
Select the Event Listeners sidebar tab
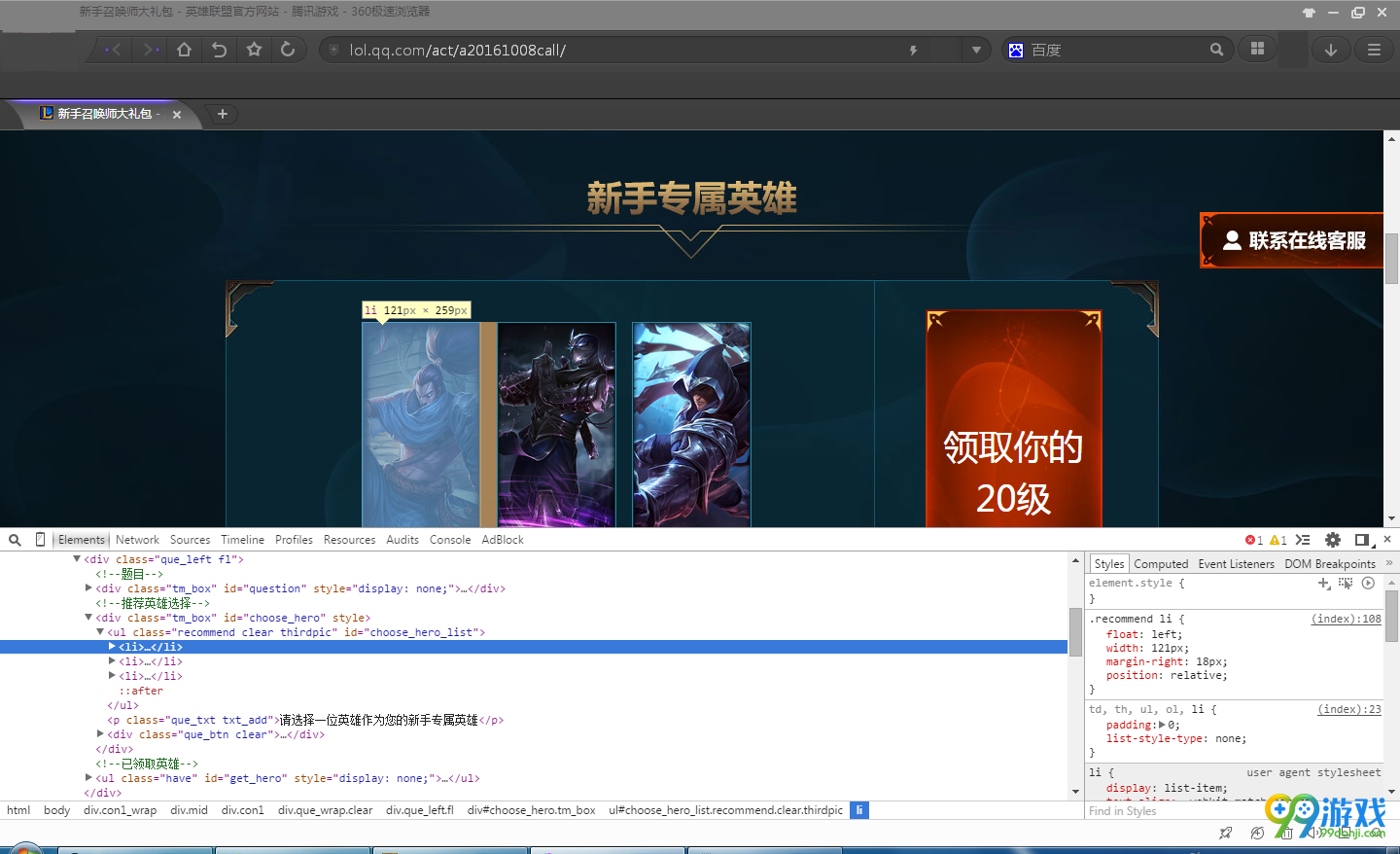1236,564
